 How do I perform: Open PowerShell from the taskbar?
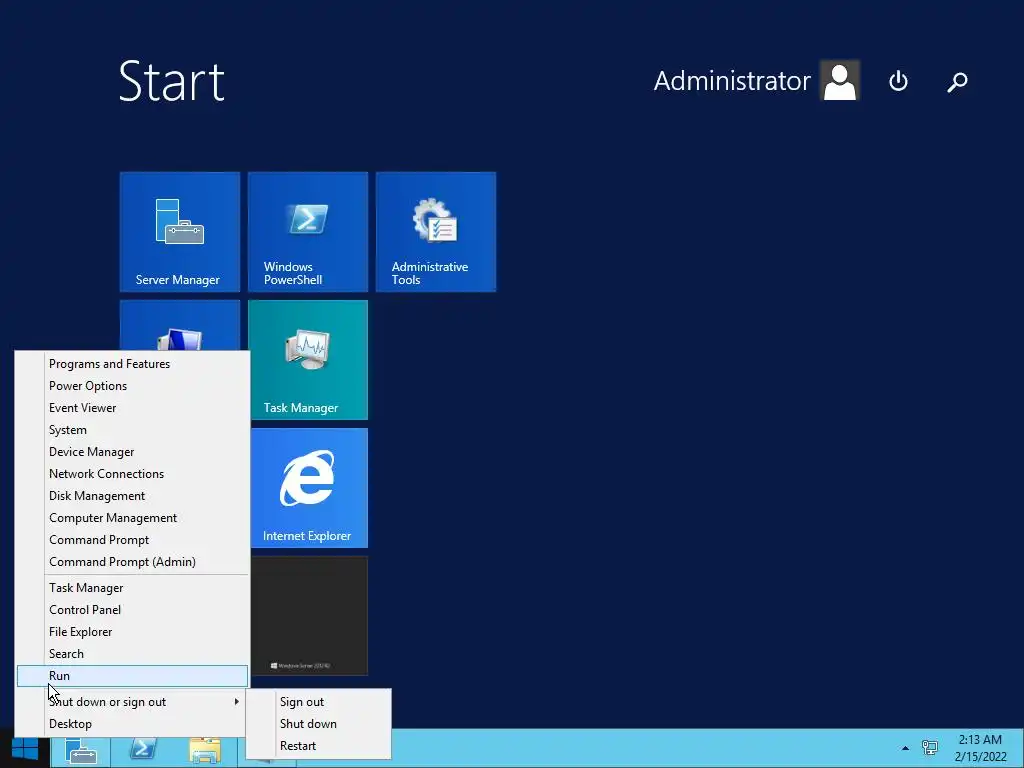[x=142, y=749]
